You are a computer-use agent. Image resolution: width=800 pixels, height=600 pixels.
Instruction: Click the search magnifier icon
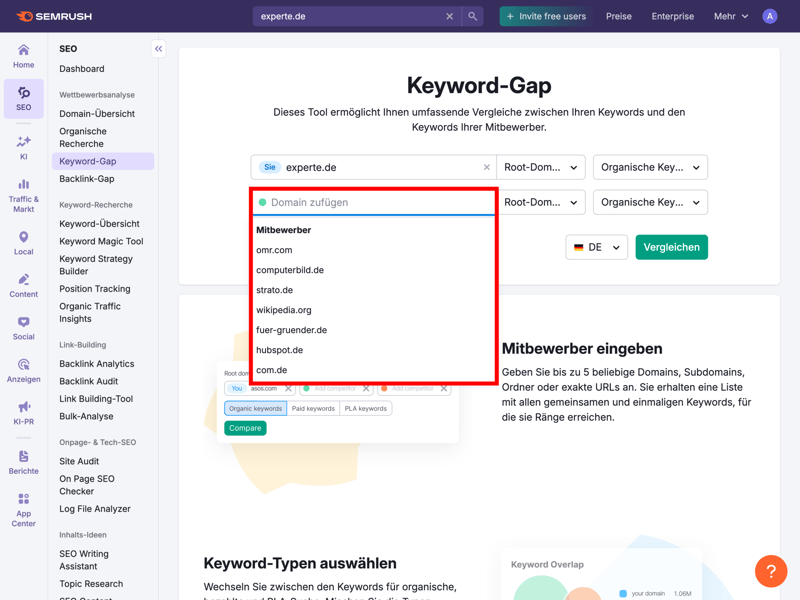472,16
